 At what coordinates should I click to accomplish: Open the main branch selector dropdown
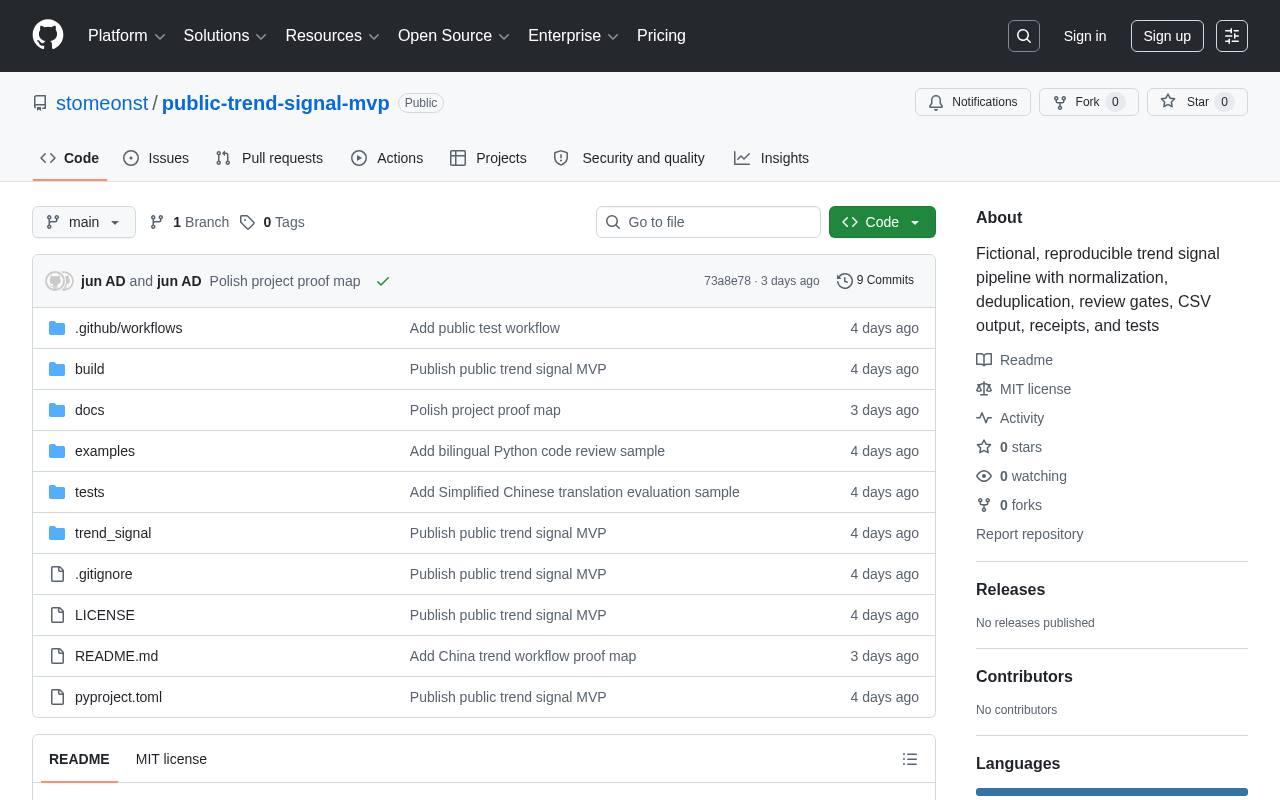84,222
